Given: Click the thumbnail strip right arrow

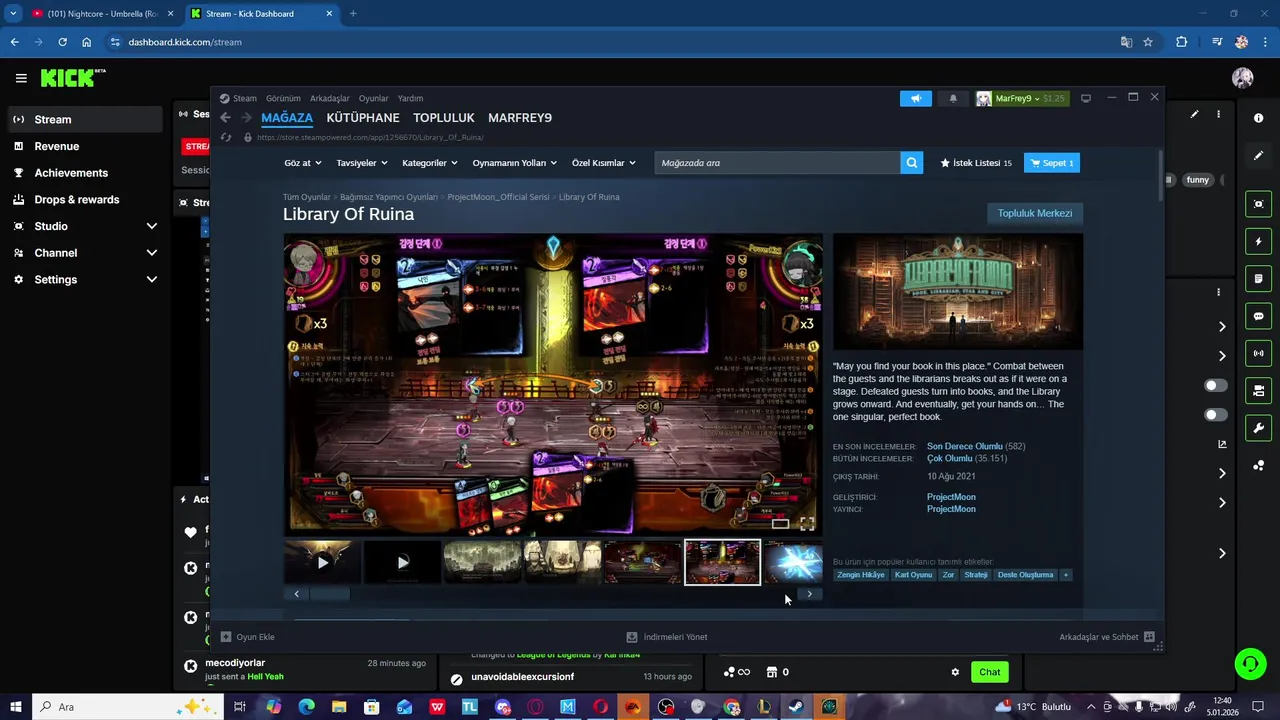Looking at the screenshot, I should pos(809,594).
